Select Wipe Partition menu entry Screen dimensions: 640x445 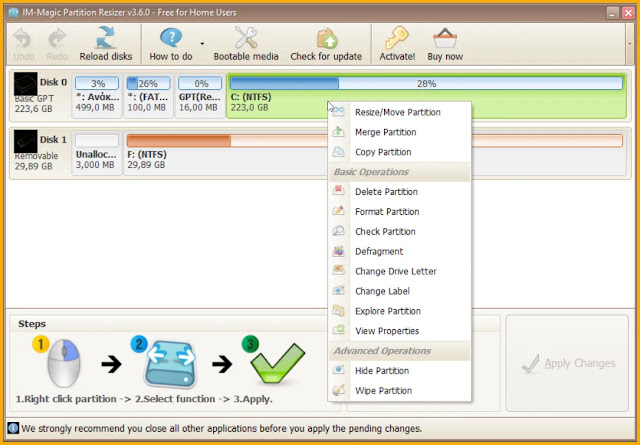[x=400, y=391]
